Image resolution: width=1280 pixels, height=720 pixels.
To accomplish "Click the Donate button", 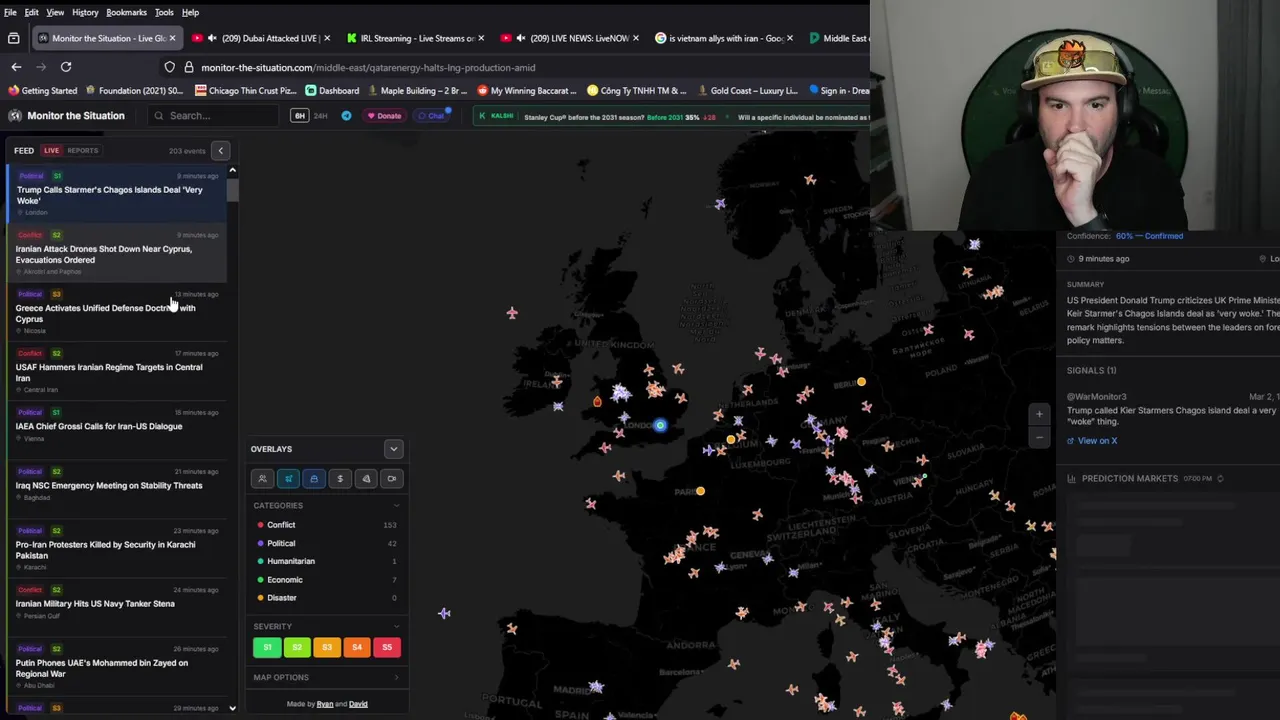I will (384, 116).
